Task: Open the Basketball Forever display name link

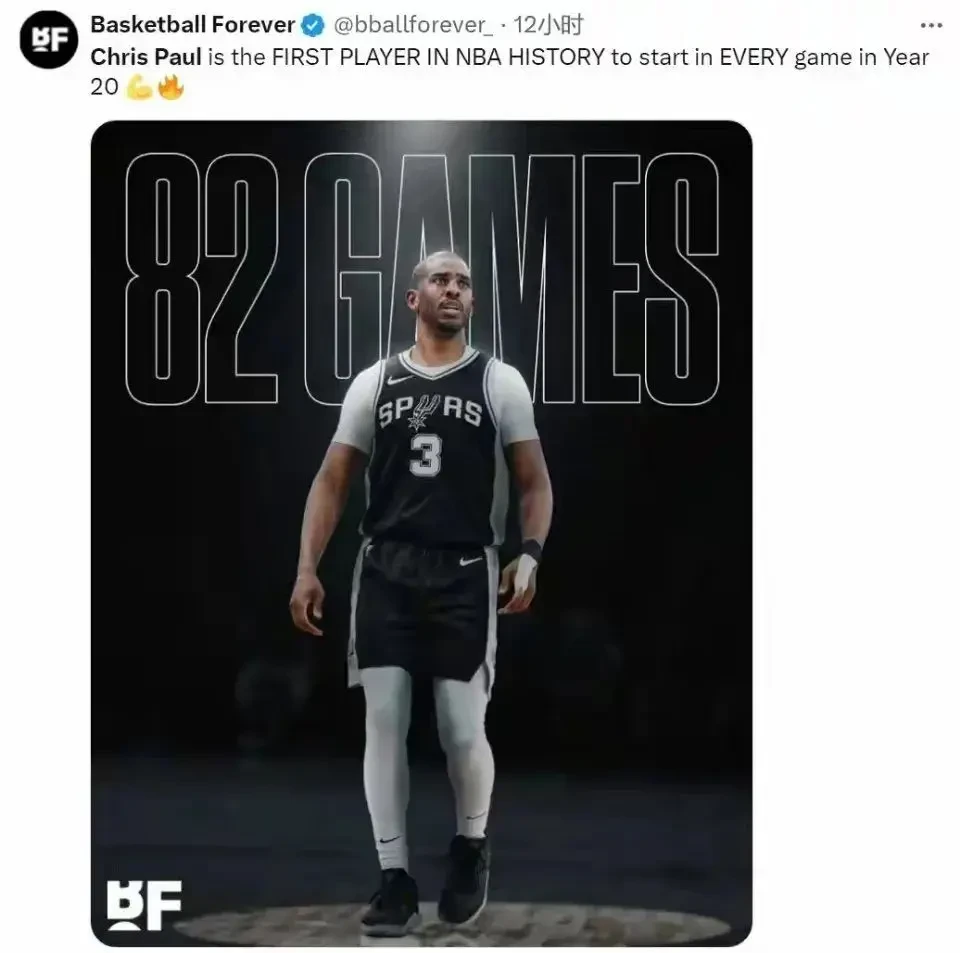Action: pyautogui.click(x=193, y=25)
